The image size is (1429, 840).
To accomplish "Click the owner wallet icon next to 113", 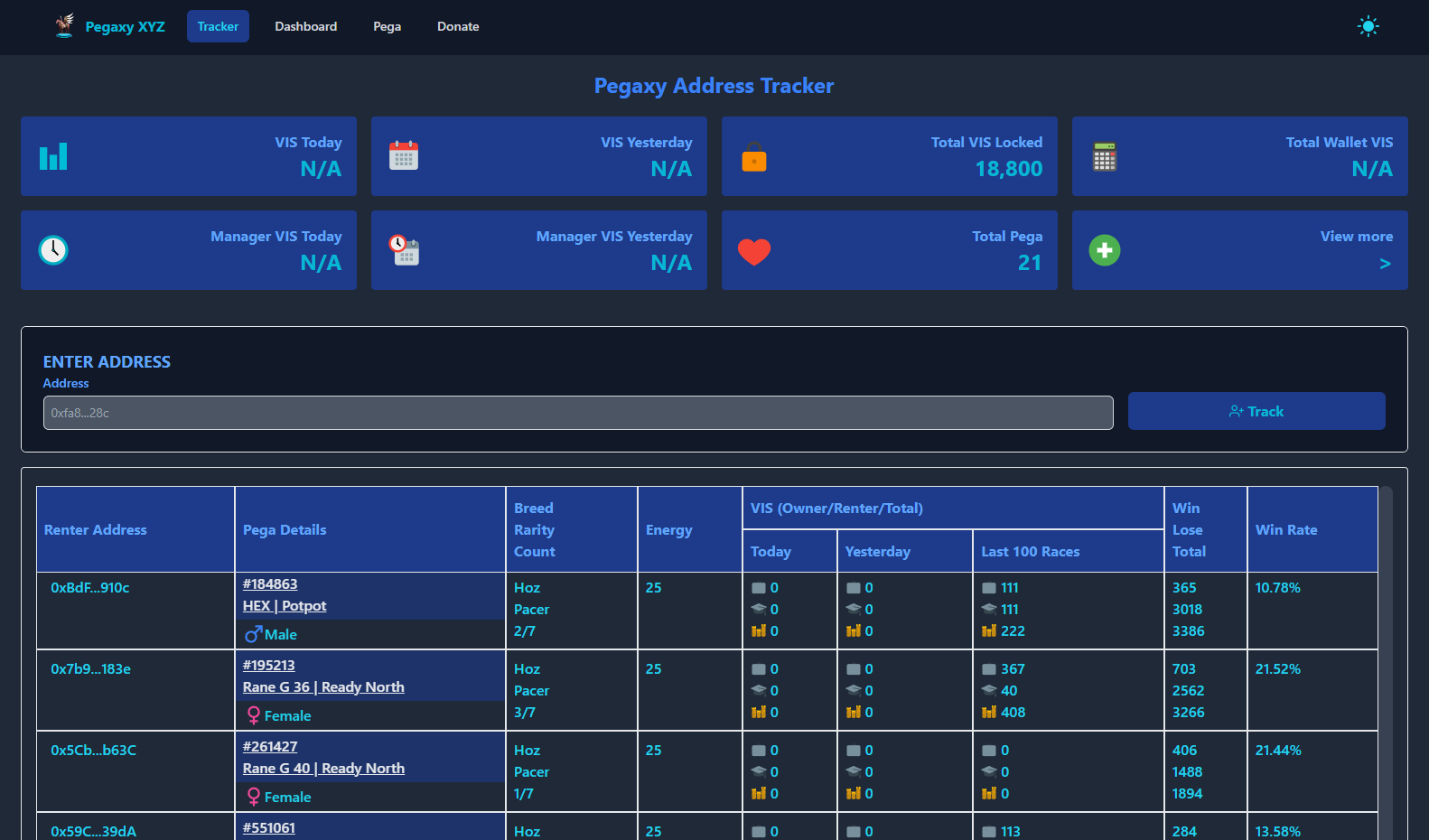I will pyautogui.click(x=989, y=832).
